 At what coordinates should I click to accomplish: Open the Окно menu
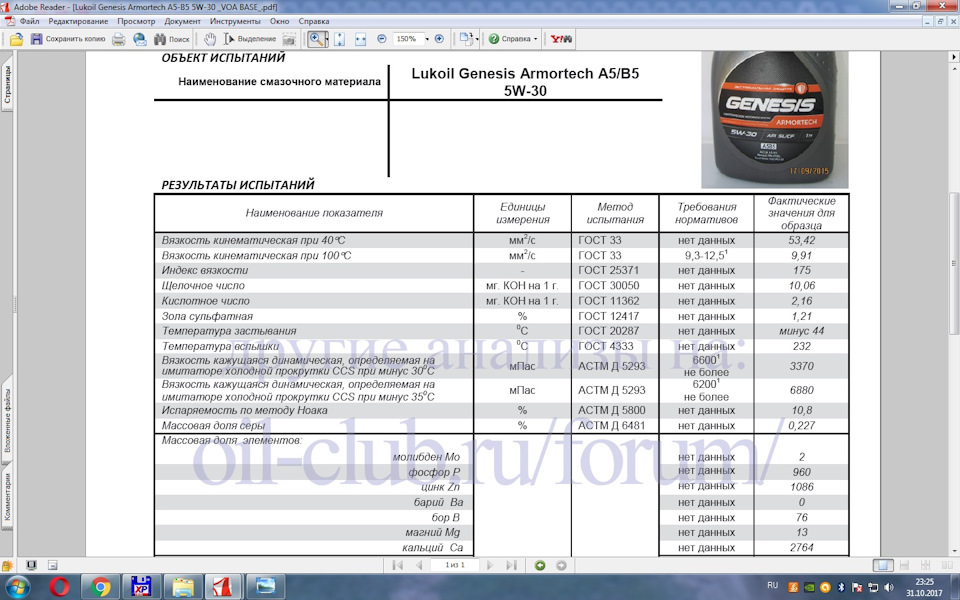click(x=279, y=21)
